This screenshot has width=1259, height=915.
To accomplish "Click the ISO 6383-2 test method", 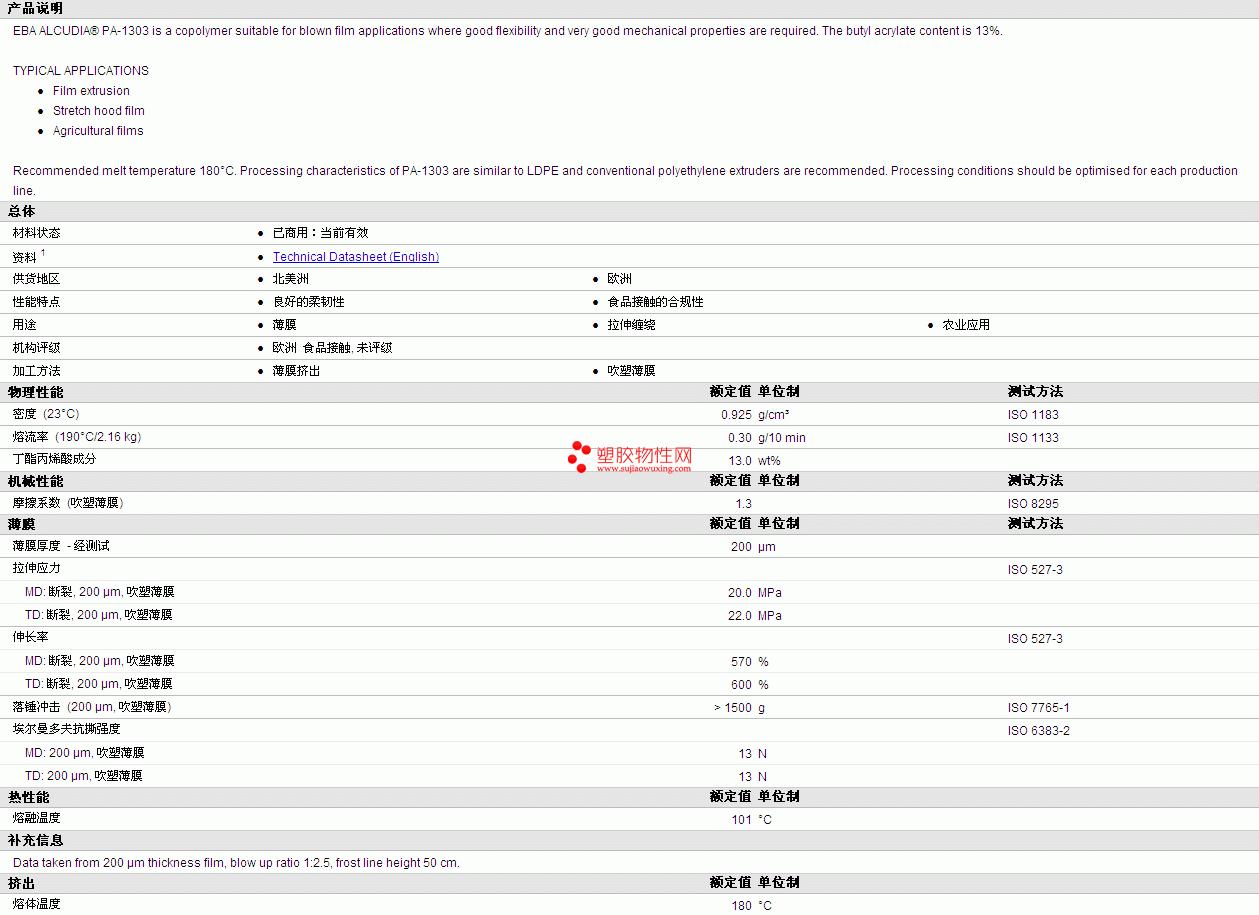I will pyautogui.click(x=1039, y=731).
